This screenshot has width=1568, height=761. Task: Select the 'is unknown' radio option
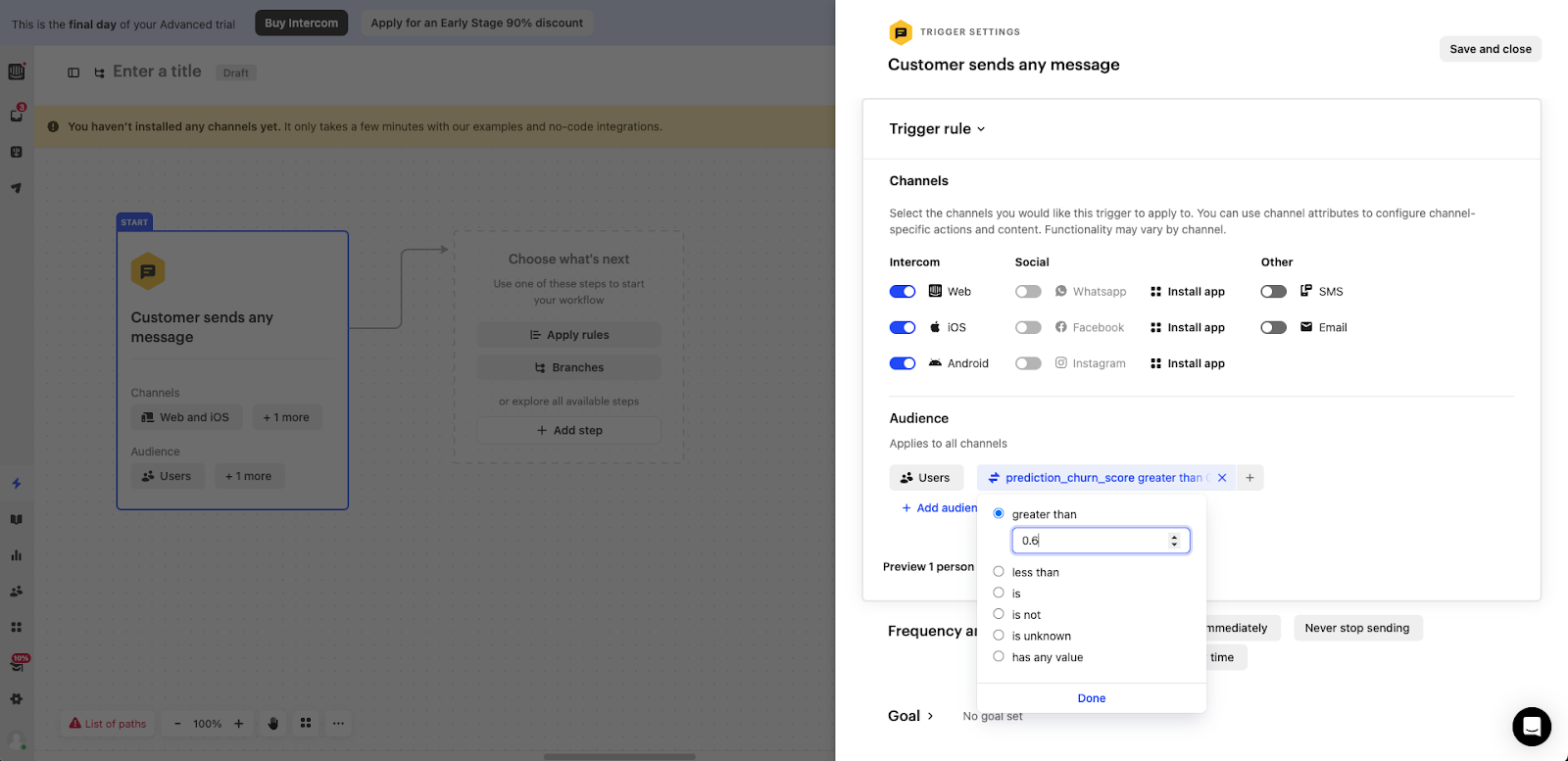(x=999, y=635)
